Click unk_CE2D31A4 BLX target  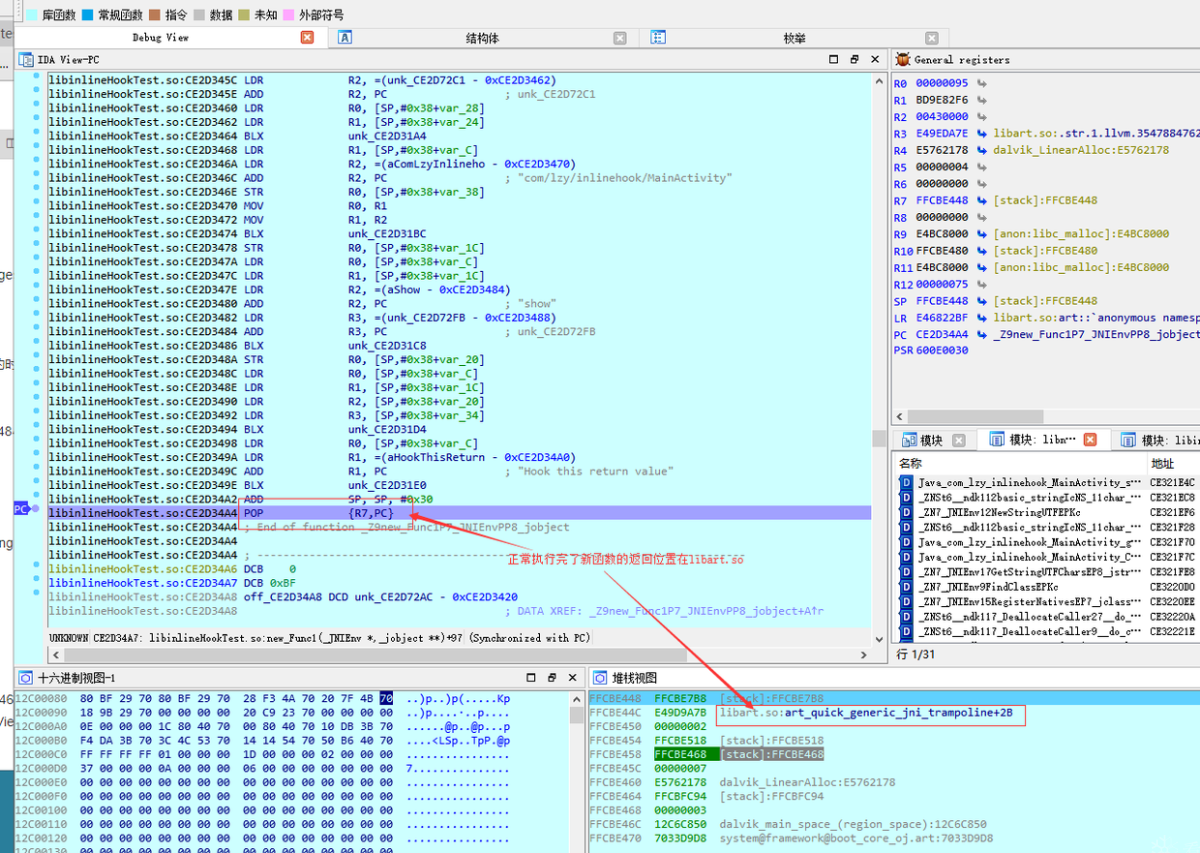tap(389, 136)
